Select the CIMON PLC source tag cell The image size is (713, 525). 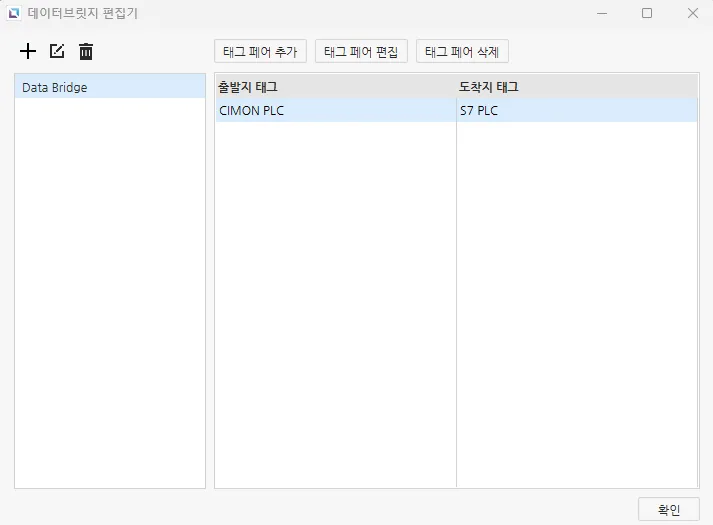[x=335, y=111]
